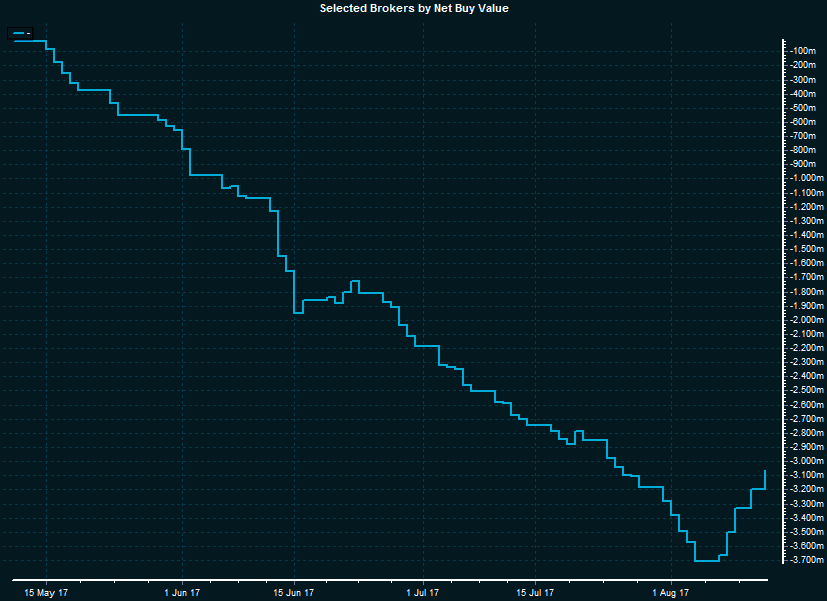Click the line's starting point at top left
The width and height of the screenshot is (827, 601).
click(x=12, y=41)
